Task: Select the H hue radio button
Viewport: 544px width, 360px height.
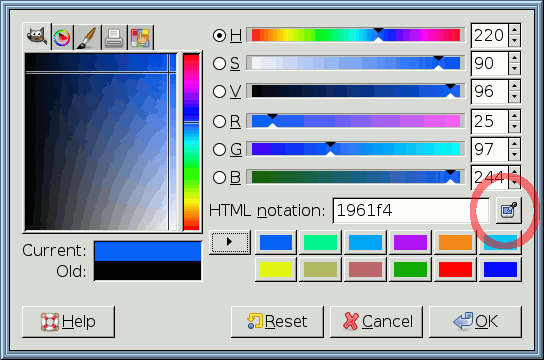Action: click(219, 35)
